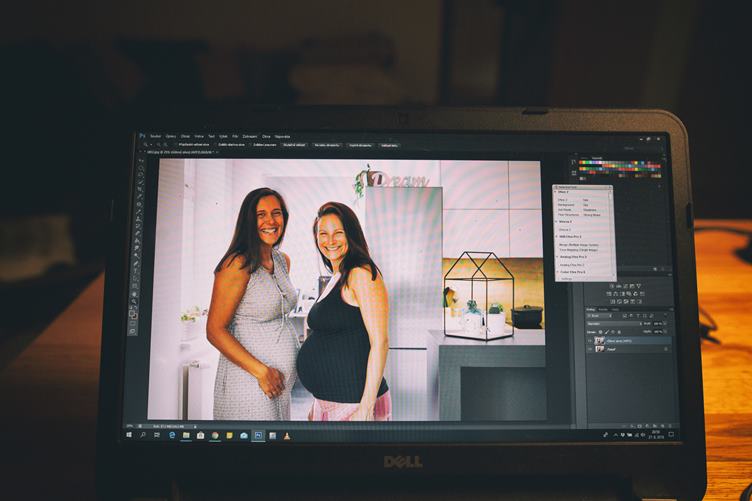This screenshot has width=752, height=501.
Task: Open the Windows Start menu
Action: pos(129,435)
